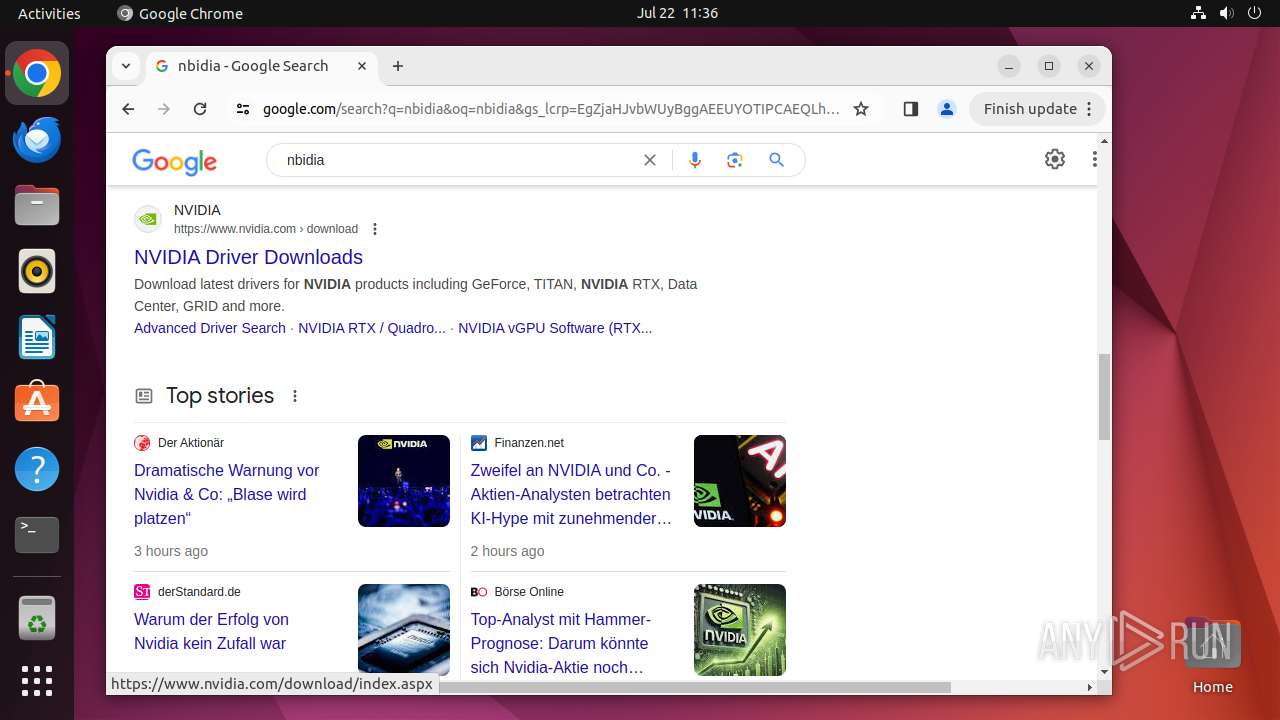
Task: Open the clock and calendar menu
Action: 677,13
